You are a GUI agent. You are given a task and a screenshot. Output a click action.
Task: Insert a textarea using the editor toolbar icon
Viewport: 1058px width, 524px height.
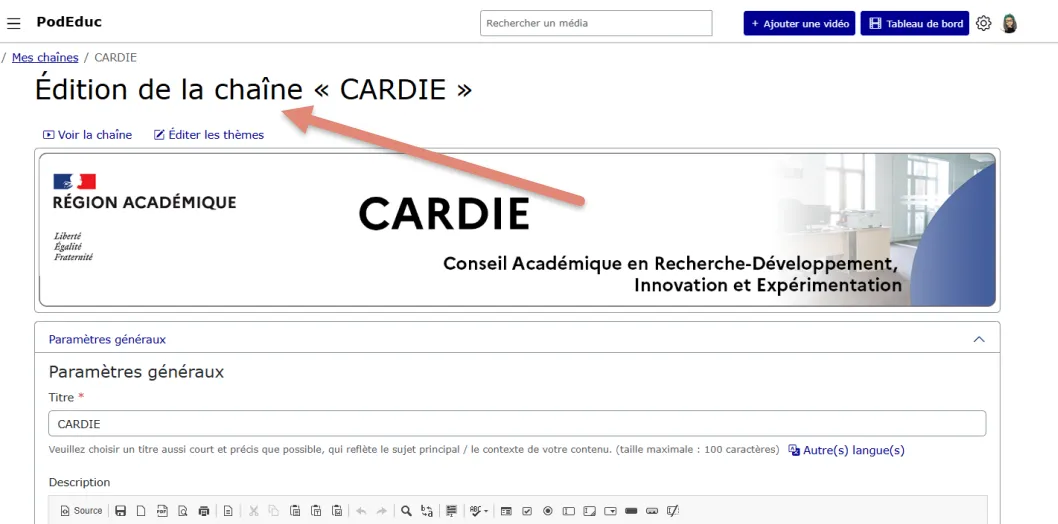[x=590, y=511]
